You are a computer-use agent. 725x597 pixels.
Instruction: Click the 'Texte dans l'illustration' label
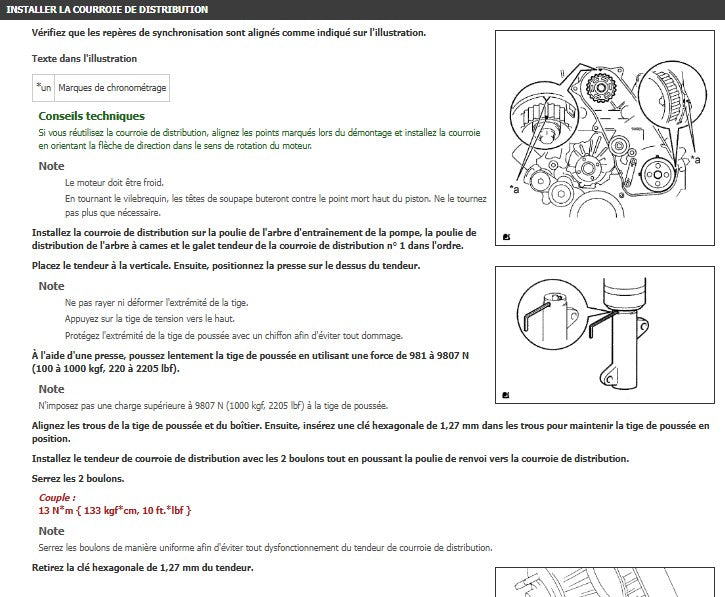(x=84, y=59)
